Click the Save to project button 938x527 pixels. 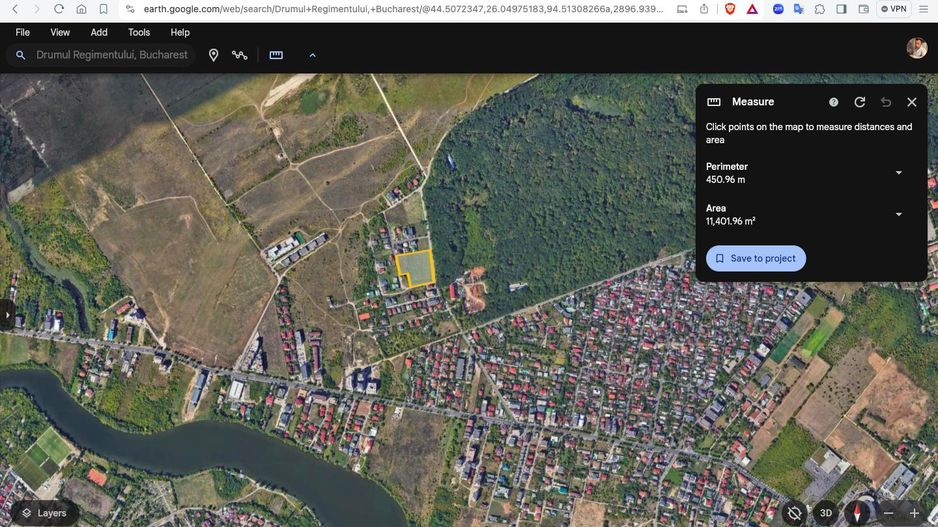pos(755,258)
